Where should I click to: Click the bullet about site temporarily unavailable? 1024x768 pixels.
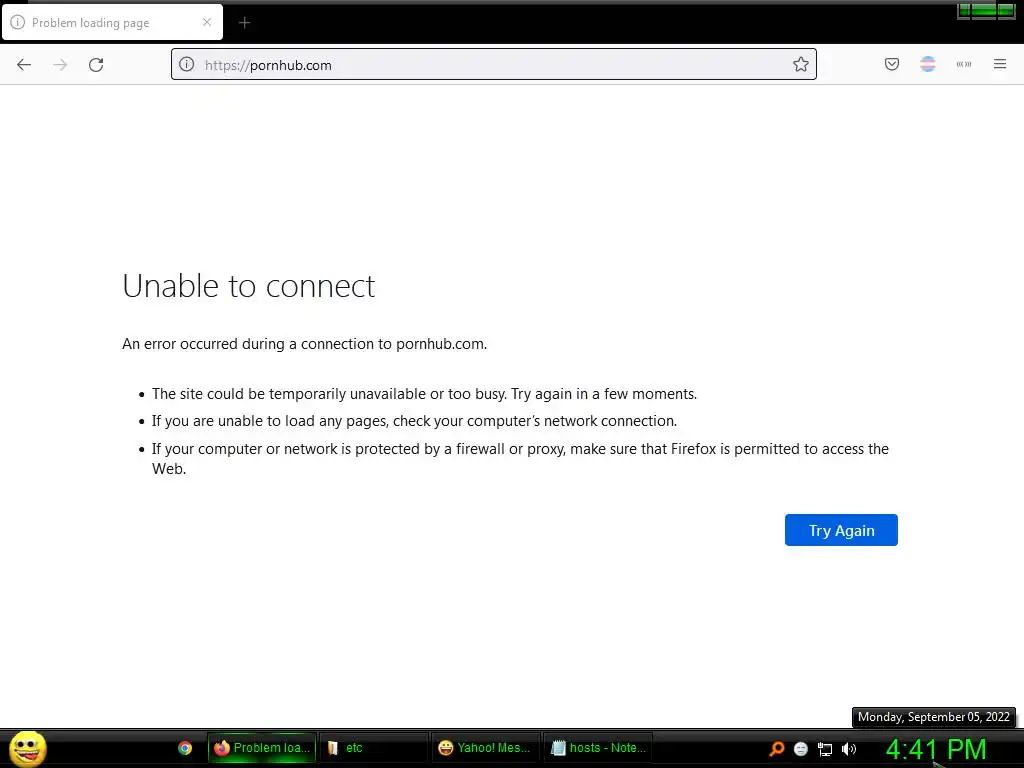point(424,394)
